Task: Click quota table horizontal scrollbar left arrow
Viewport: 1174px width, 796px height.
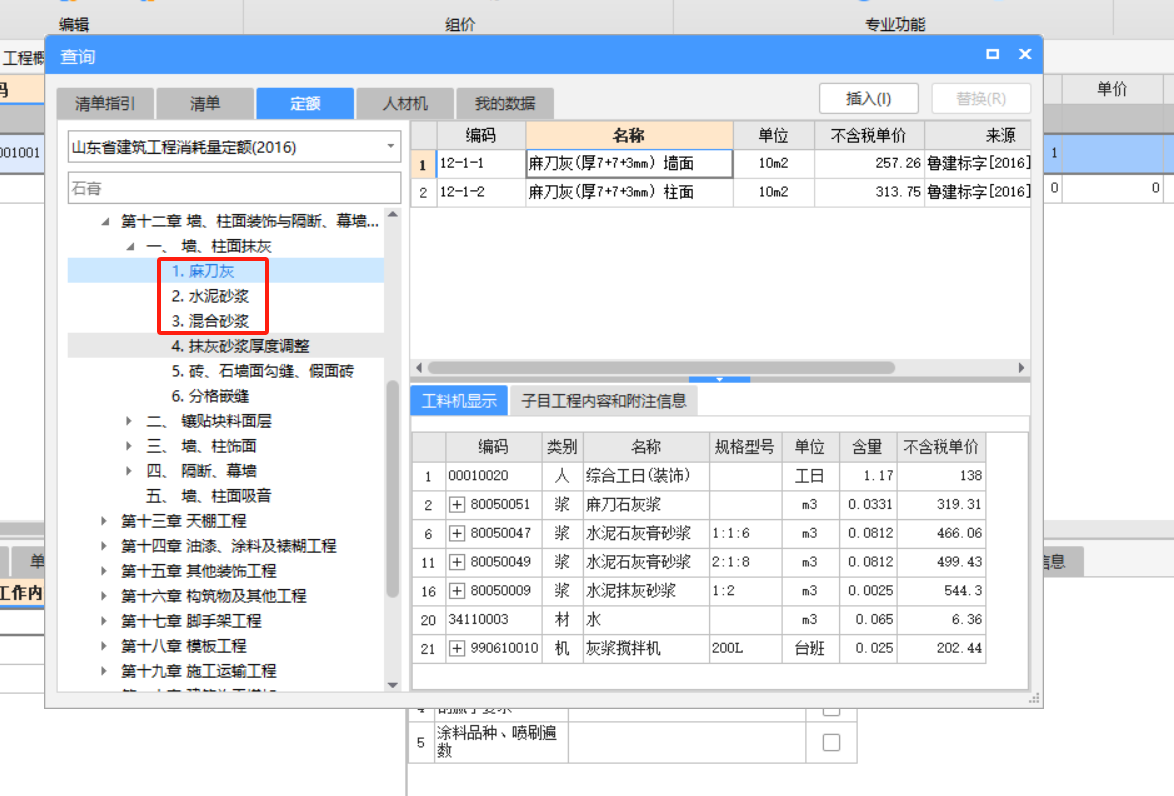Action: [x=419, y=368]
